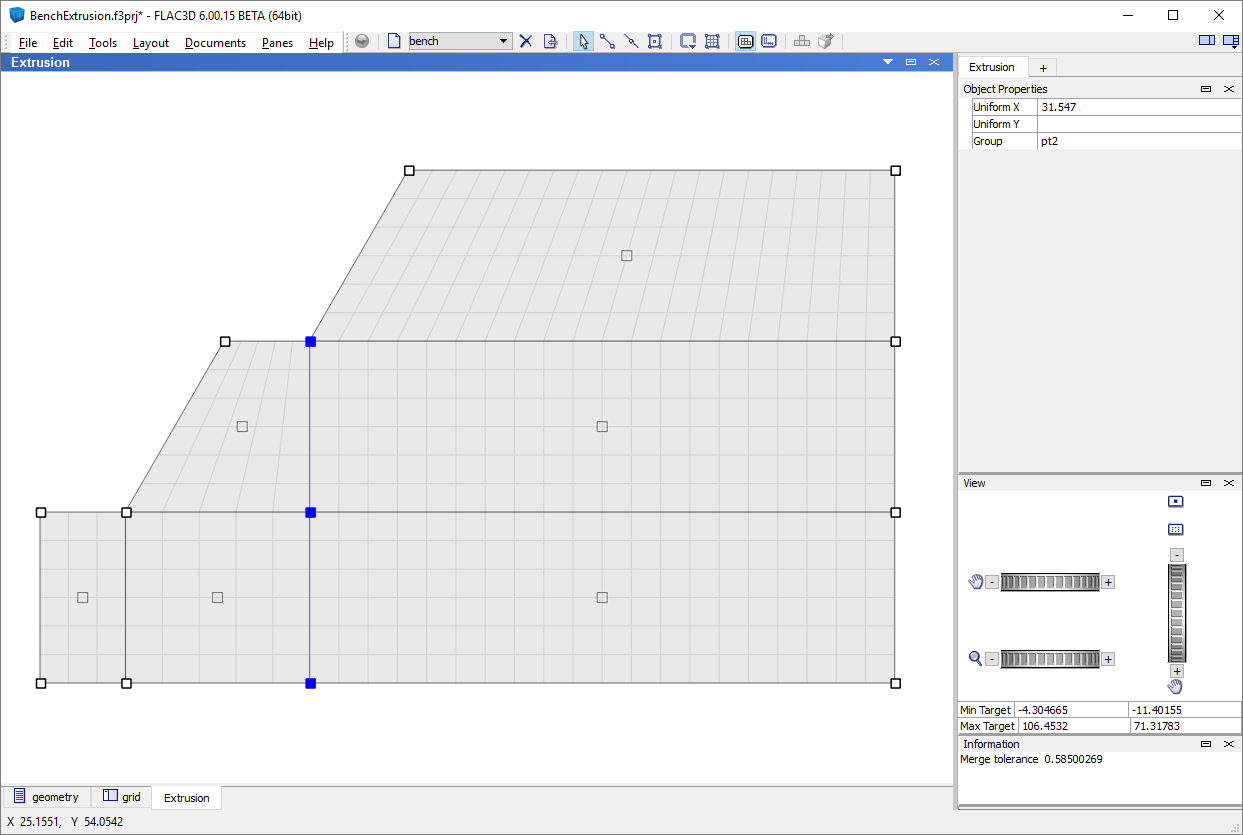Select the draw edge line tool
This screenshot has width=1243, height=835.
point(607,41)
